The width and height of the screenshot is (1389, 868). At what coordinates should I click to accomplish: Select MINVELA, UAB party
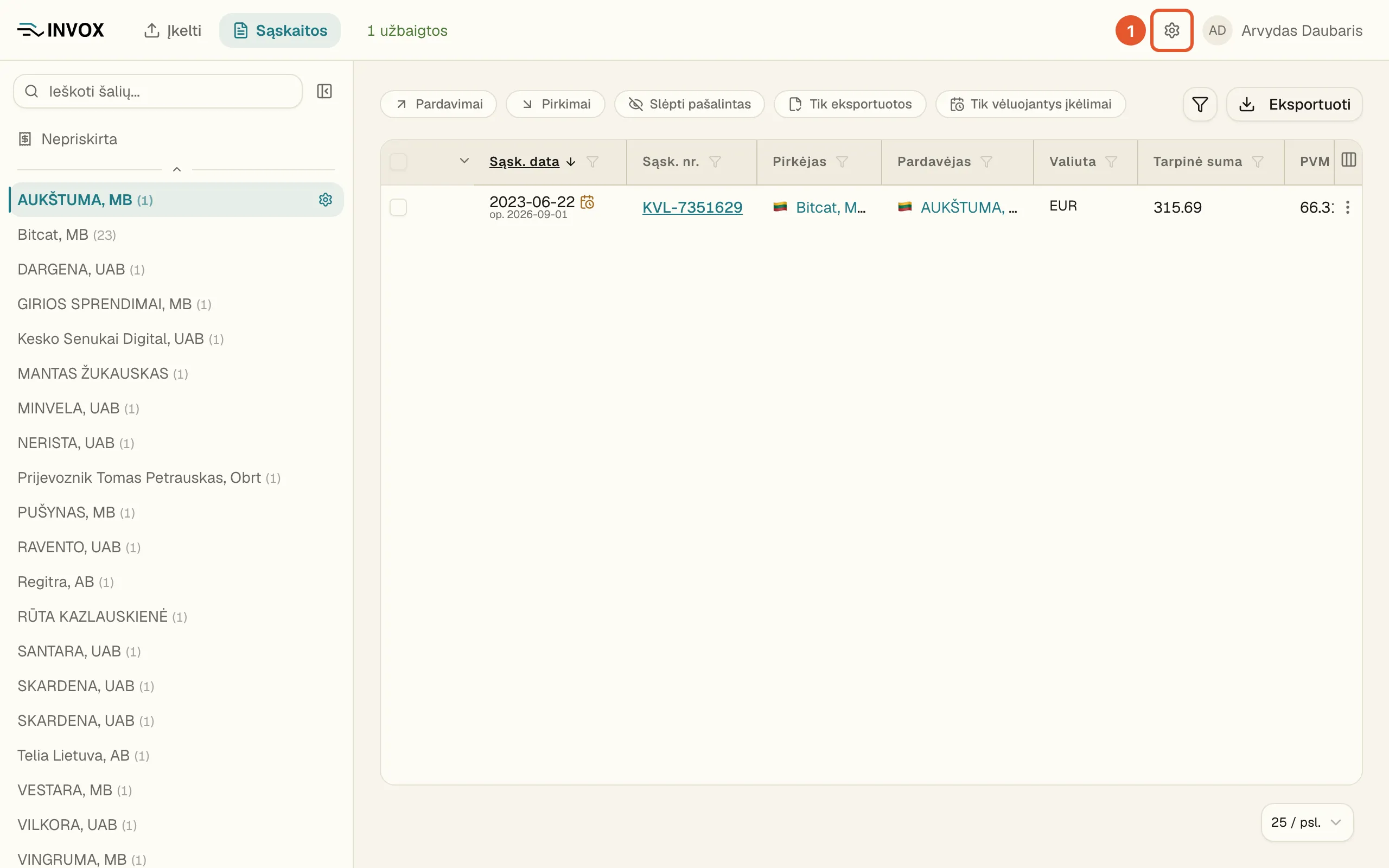[176, 408]
